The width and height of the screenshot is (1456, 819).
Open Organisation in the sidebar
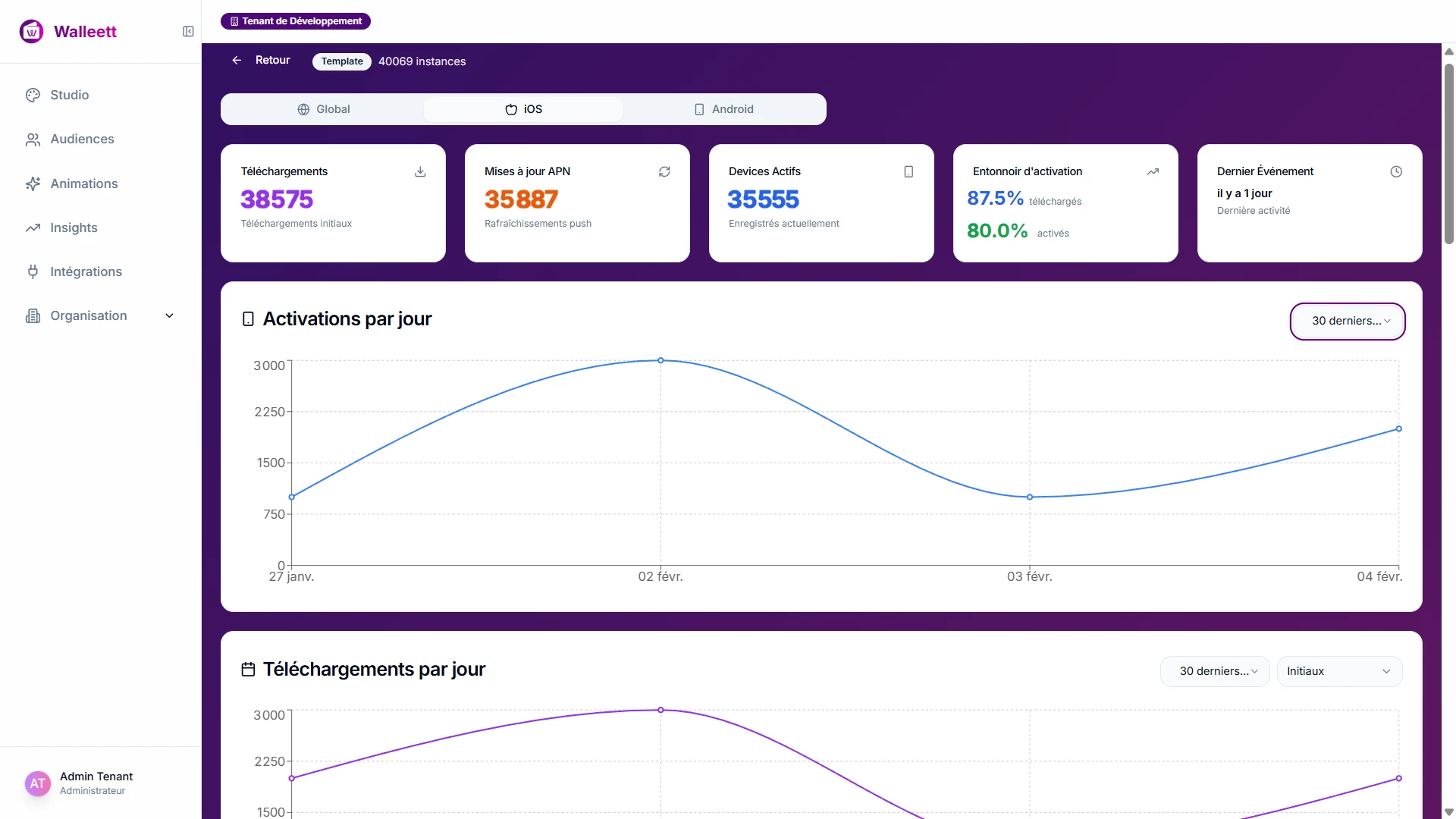(x=100, y=315)
